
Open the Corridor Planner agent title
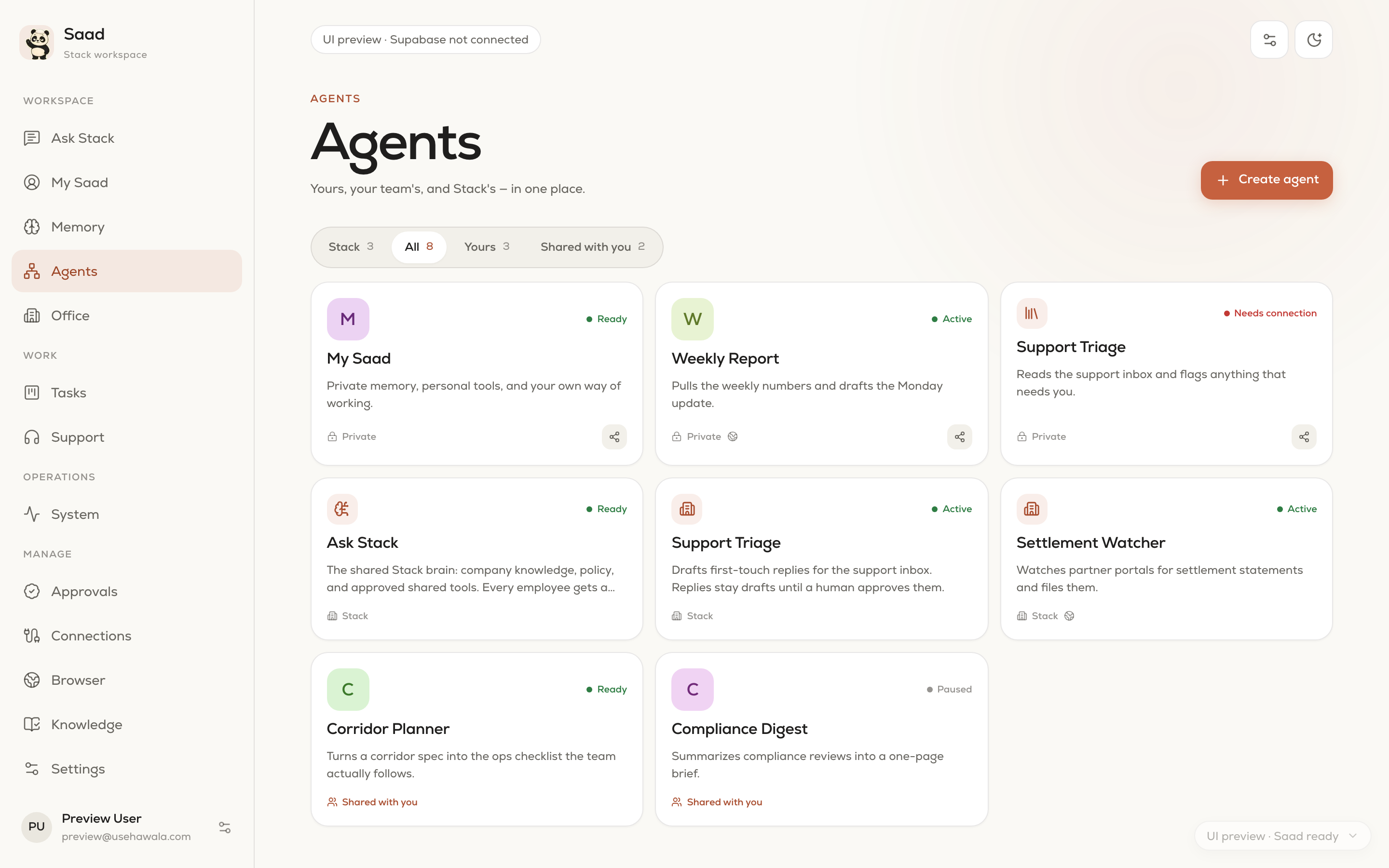pos(388,729)
